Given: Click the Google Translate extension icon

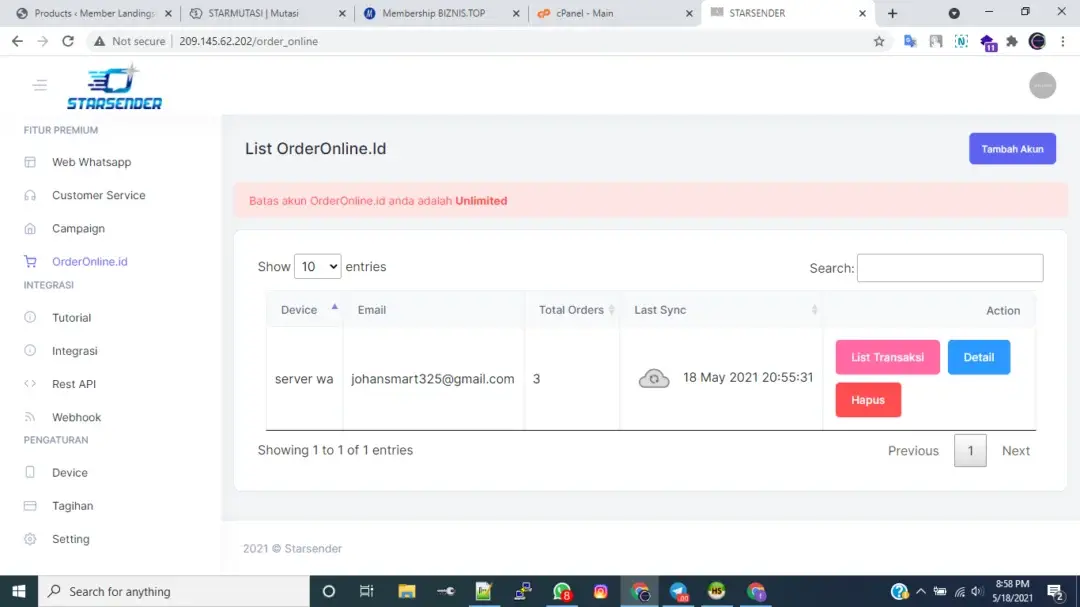Looking at the screenshot, I should (910, 41).
